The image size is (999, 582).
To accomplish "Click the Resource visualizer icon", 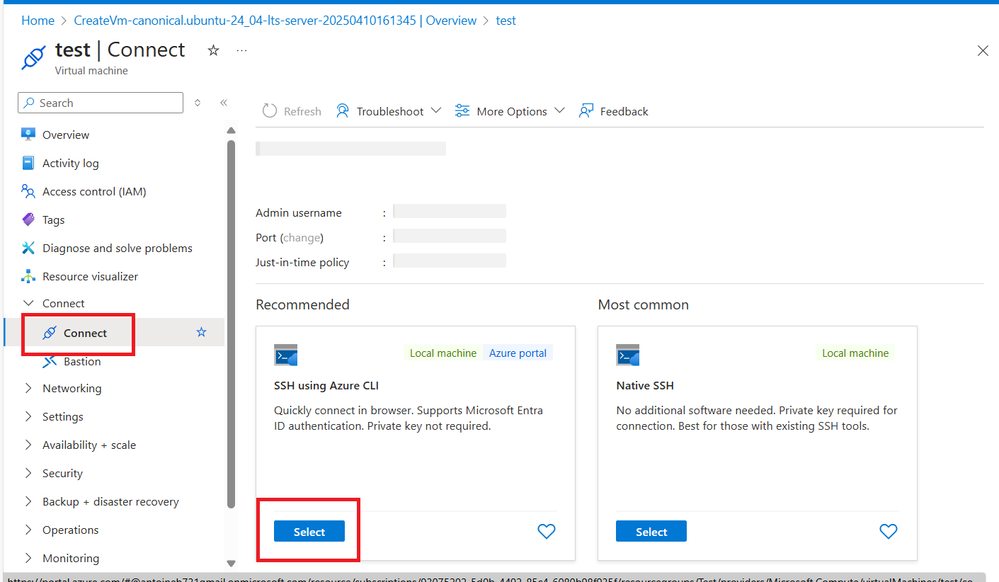I will pos(28,276).
